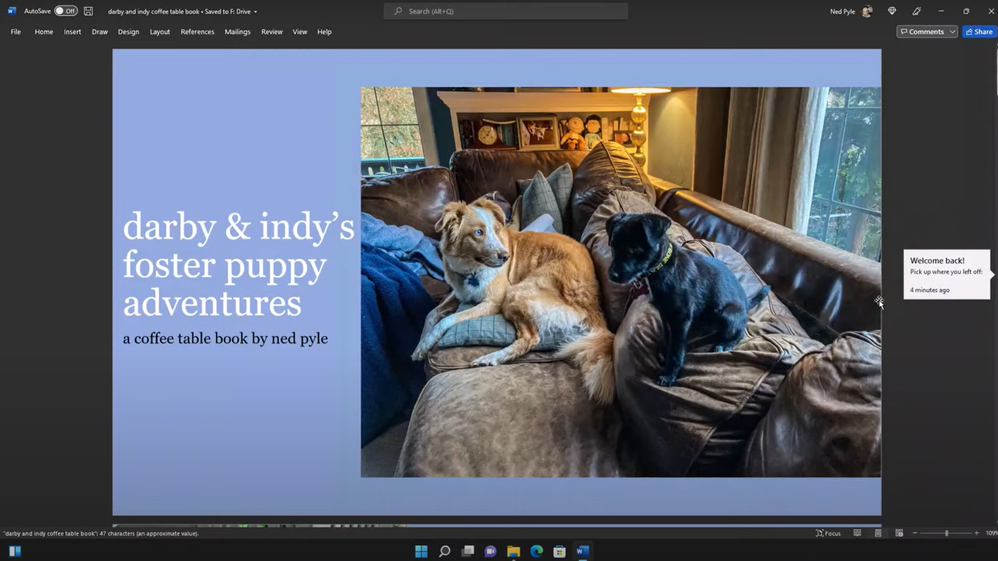This screenshot has width=998, height=561.
Task: Enable Focus mode in status bar
Action: pos(828,533)
